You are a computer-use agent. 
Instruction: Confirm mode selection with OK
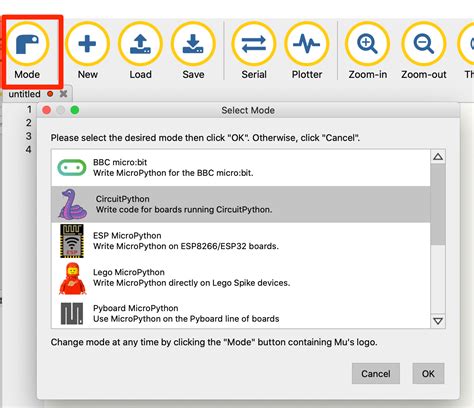click(428, 374)
